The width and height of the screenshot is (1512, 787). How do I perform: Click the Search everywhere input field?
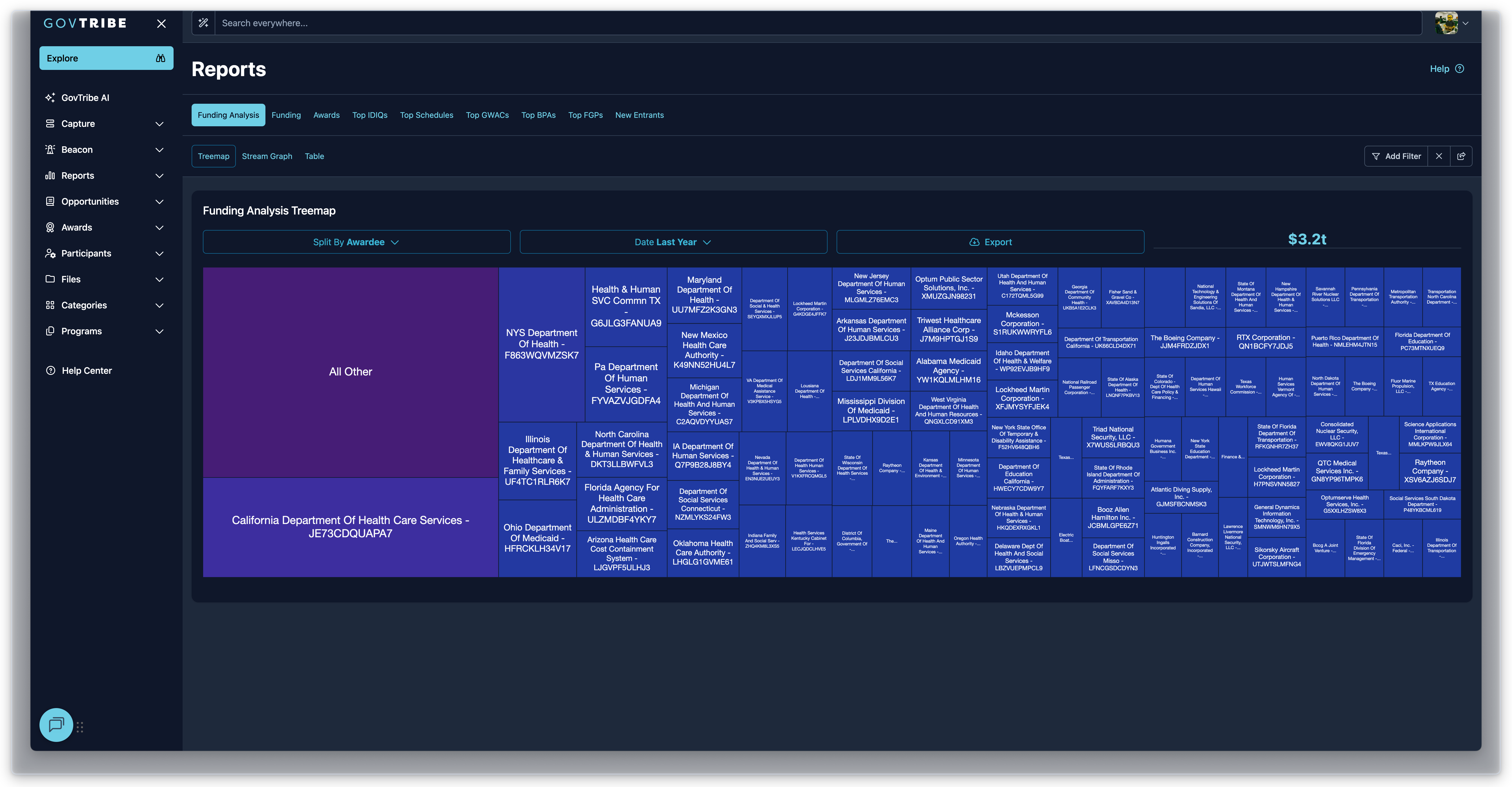point(818,23)
